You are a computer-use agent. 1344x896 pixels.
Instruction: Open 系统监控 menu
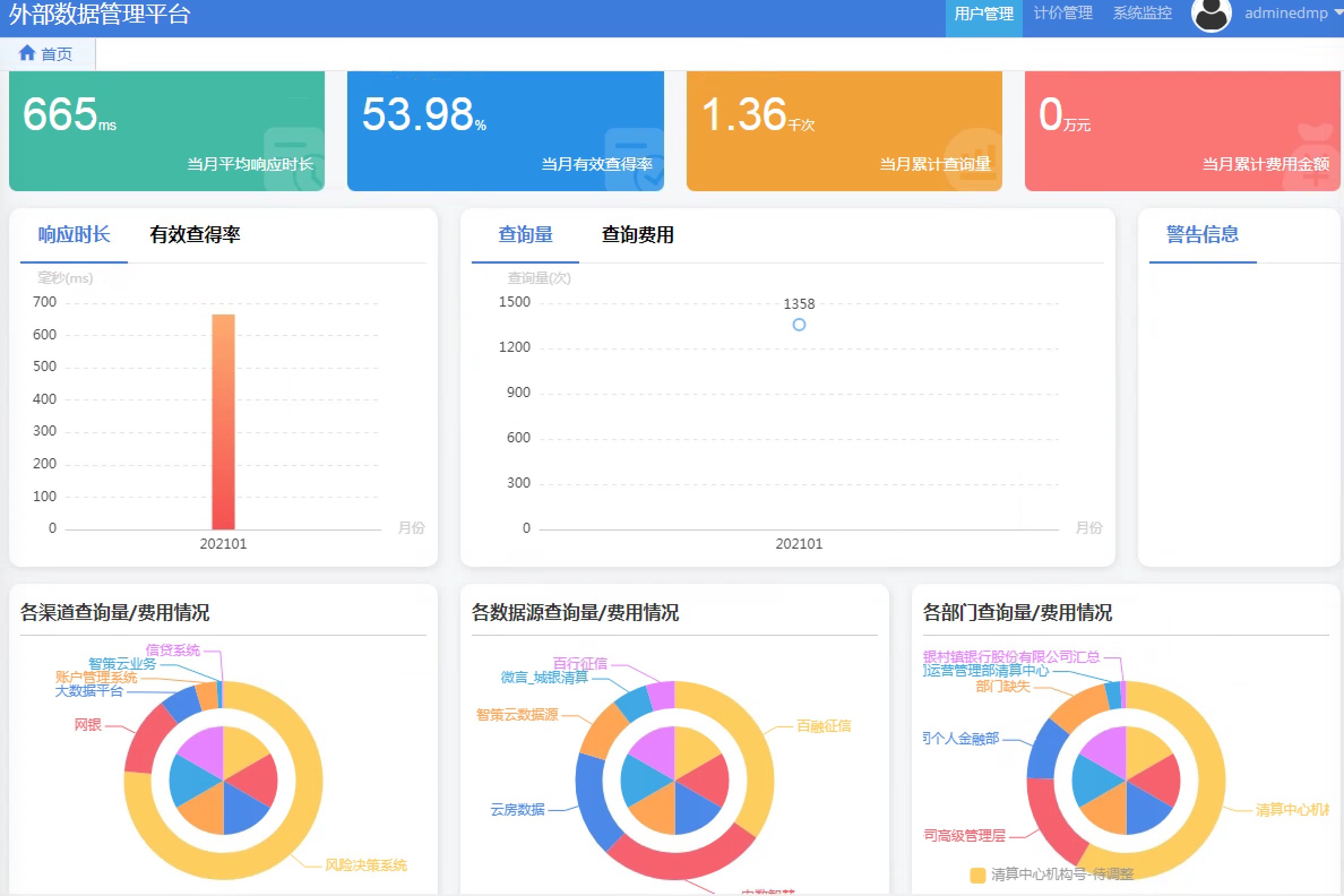[1141, 14]
